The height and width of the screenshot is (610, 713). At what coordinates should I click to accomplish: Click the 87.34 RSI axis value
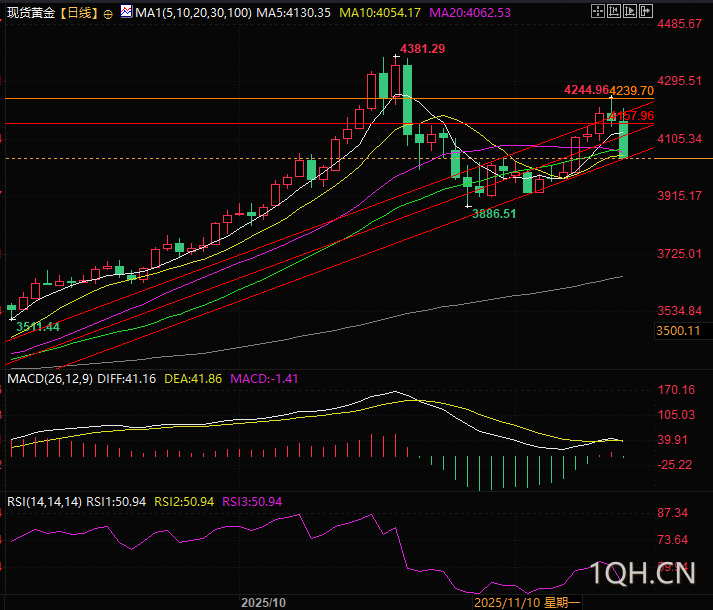pyautogui.click(x=673, y=513)
